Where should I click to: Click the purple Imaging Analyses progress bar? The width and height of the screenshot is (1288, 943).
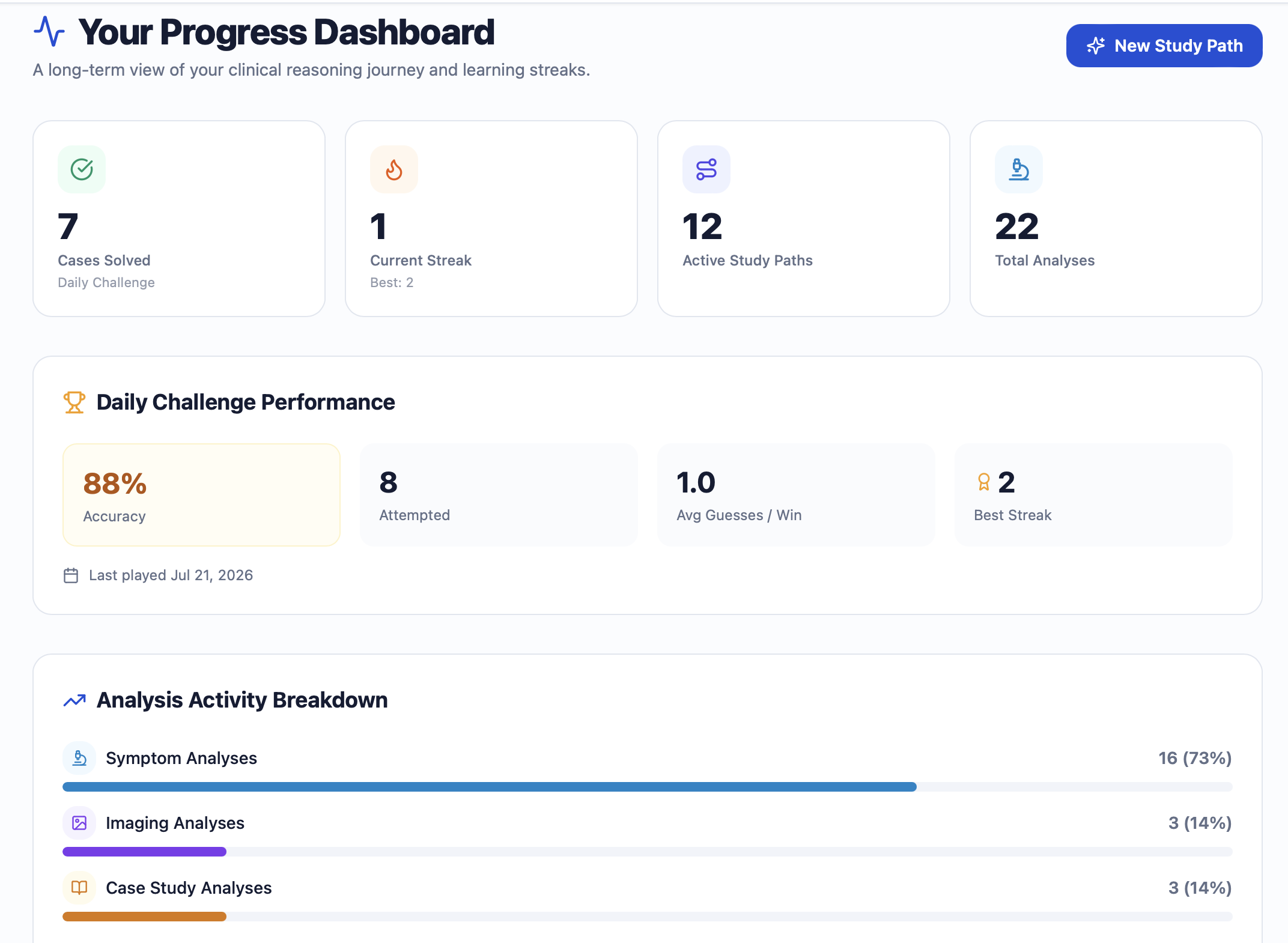pyautogui.click(x=144, y=852)
